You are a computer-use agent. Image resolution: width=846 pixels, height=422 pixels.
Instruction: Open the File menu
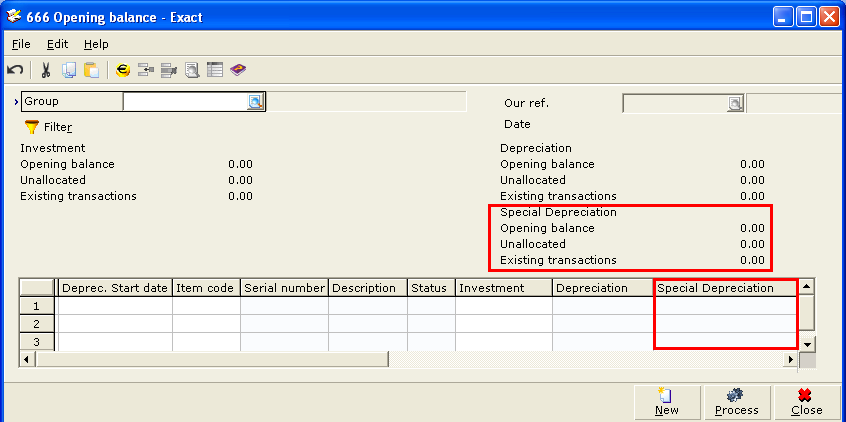tap(21, 44)
